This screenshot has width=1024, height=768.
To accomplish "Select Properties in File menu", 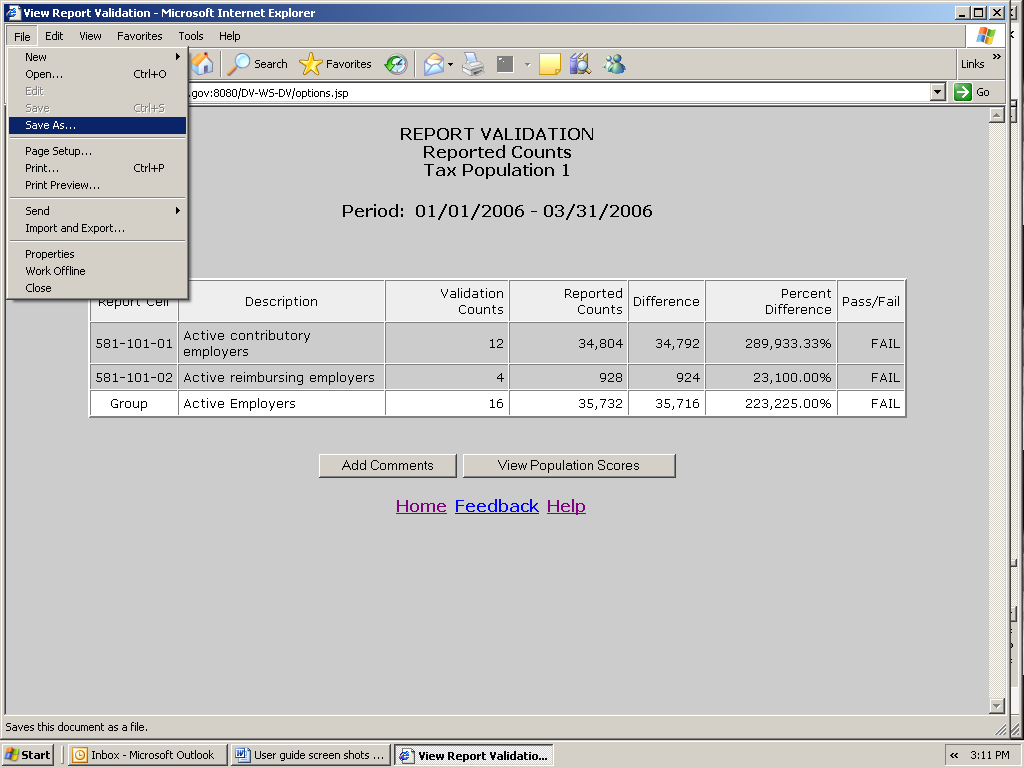I will click(97, 254).
